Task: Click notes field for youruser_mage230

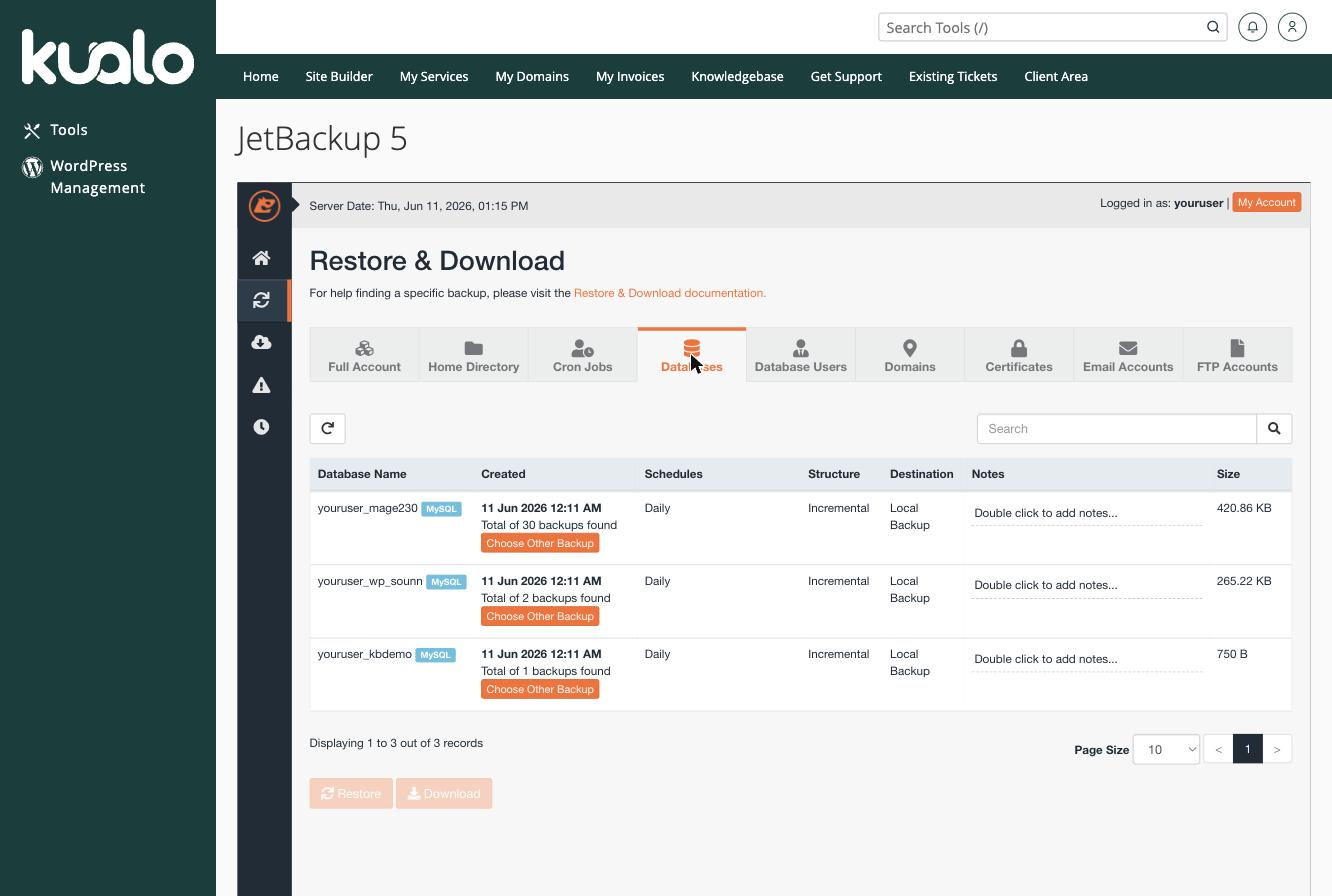Action: (1086, 513)
